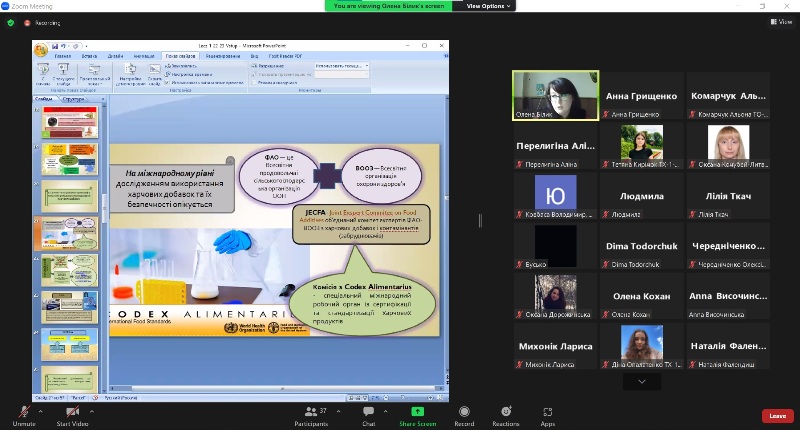Open the Apps icon in toolbar

548,411
